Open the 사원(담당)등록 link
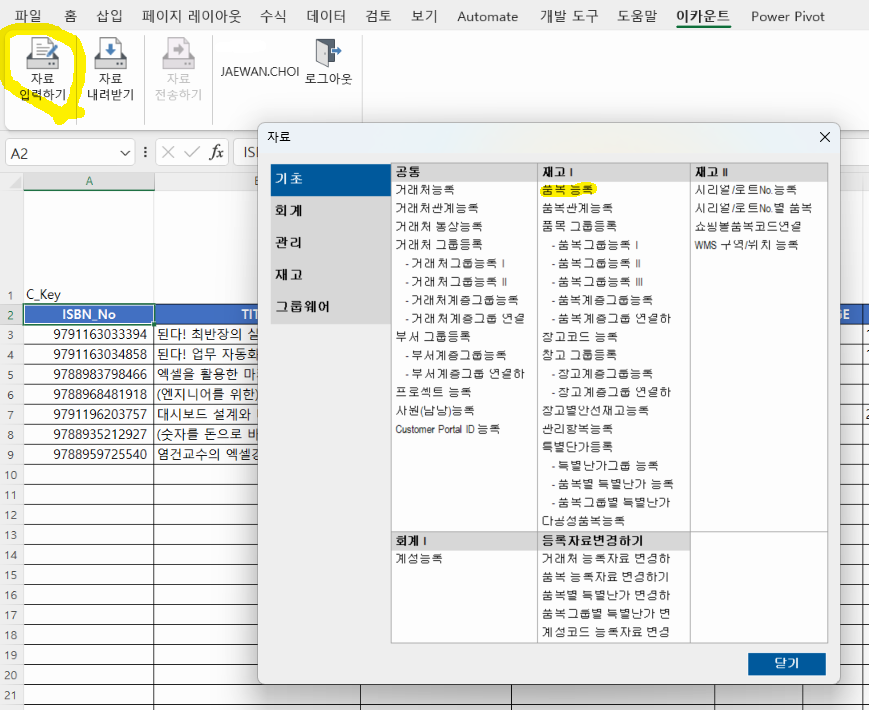The image size is (869, 710). click(x=435, y=410)
